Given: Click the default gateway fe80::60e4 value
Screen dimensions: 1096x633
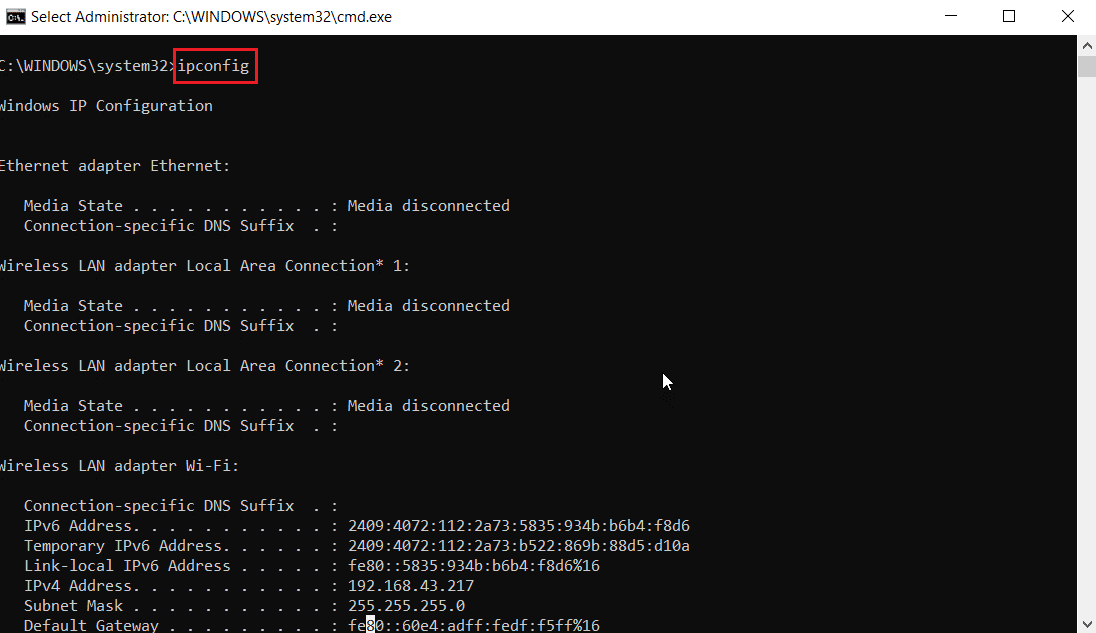Looking at the screenshot, I should click(x=474, y=625).
